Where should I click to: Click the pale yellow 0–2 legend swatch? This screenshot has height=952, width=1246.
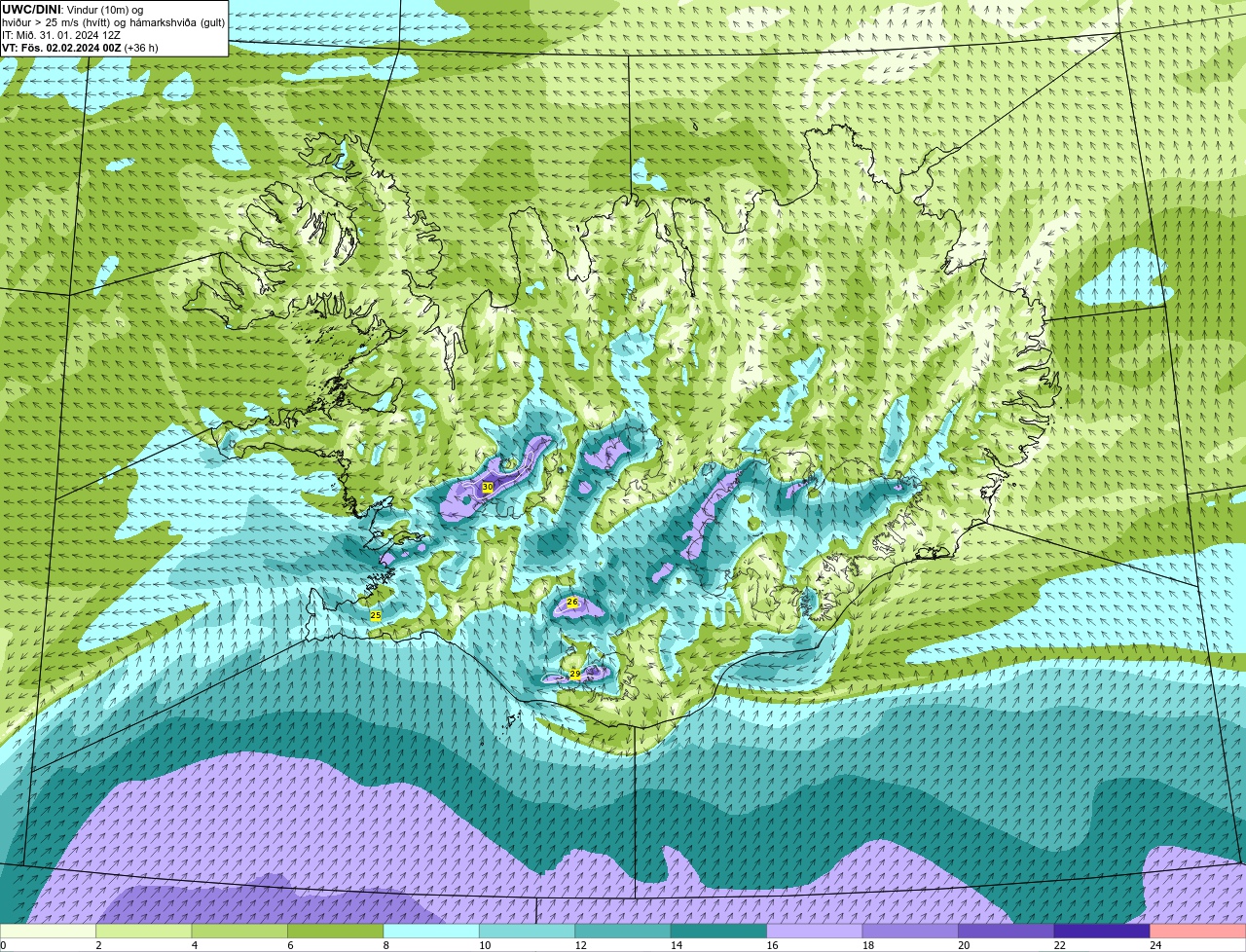[x=49, y=932]
